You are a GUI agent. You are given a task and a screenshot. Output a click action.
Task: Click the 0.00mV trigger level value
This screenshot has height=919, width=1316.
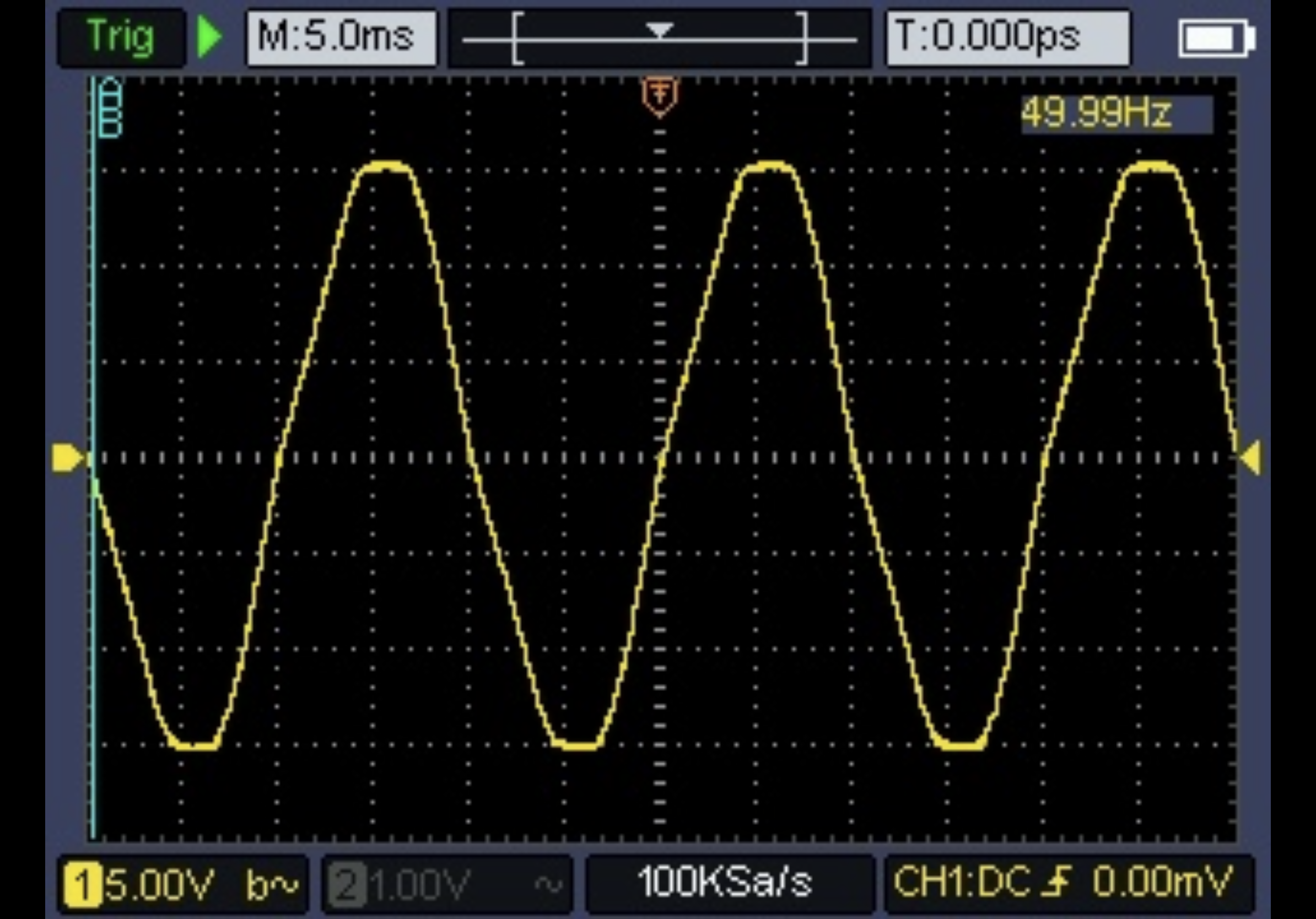[1162, 881]
